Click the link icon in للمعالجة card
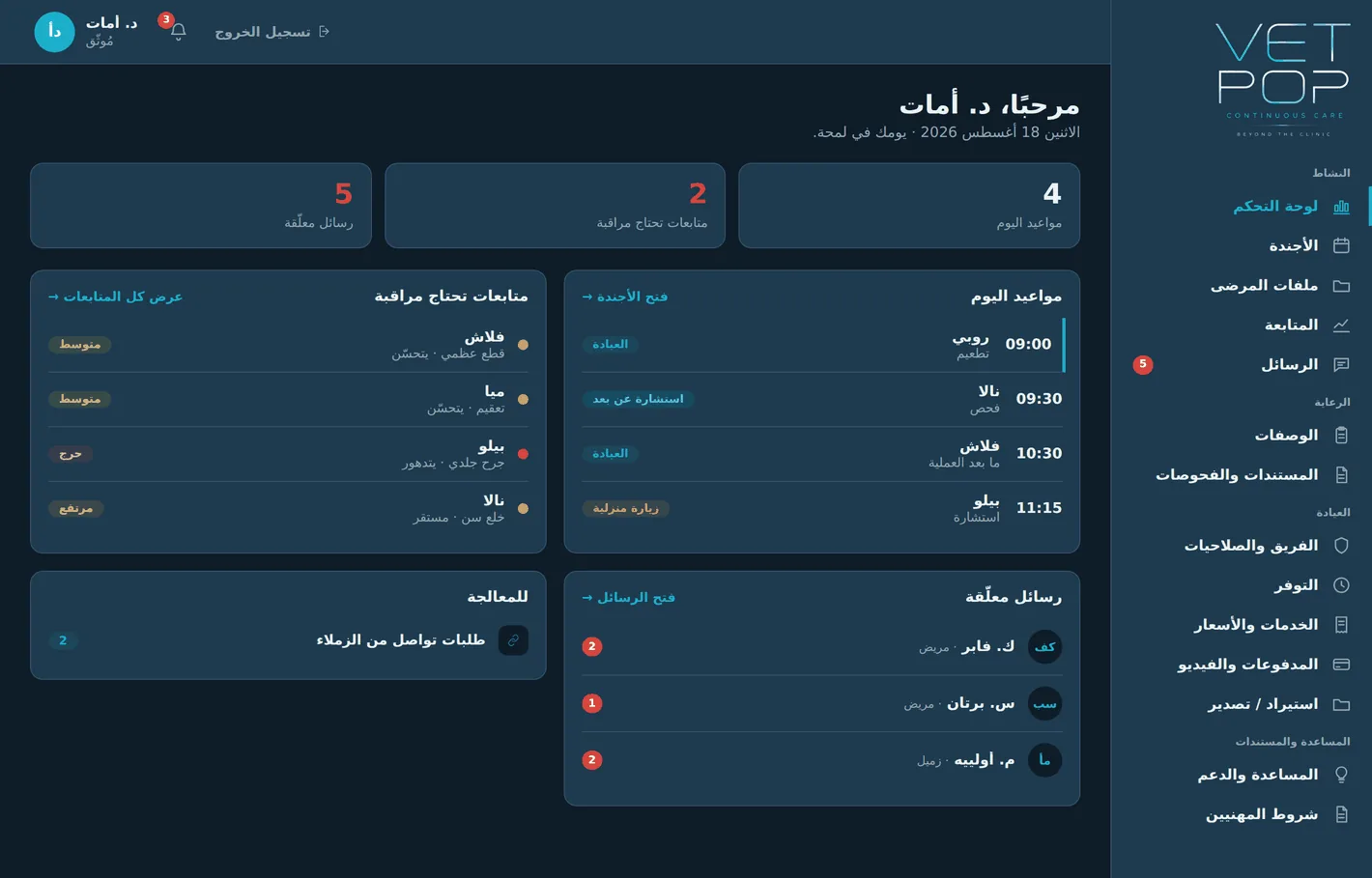 tap(513, 640)
